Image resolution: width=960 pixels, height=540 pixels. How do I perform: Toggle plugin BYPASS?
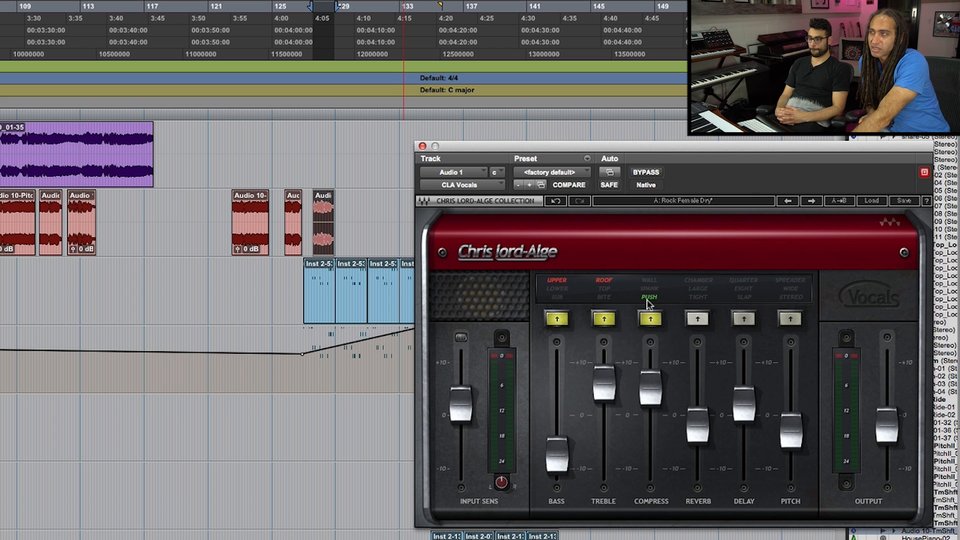(645, 173)
